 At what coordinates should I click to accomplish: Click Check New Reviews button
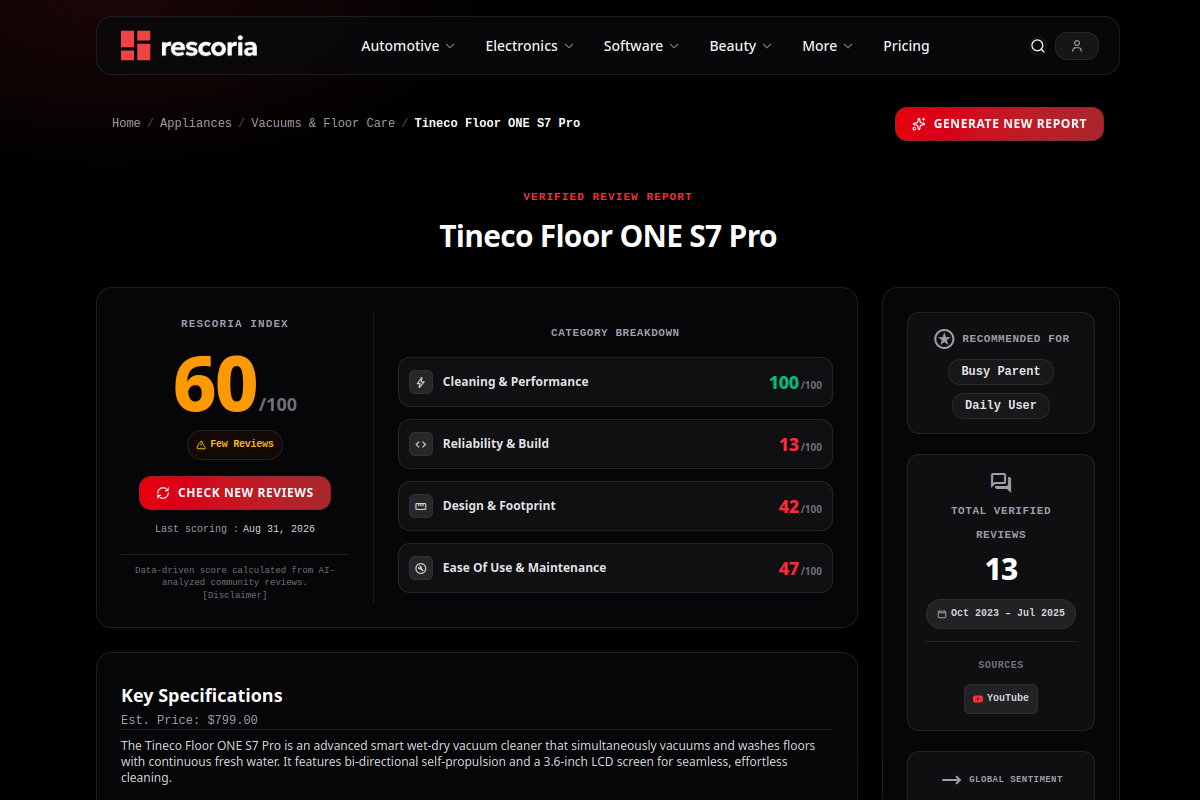pos(235,493)
